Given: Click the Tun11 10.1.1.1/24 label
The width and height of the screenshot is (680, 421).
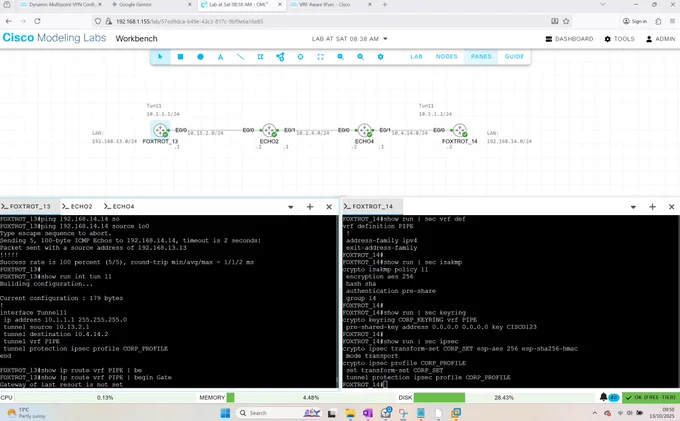Looking at the screenshot, I should click(x=163, y=110).
